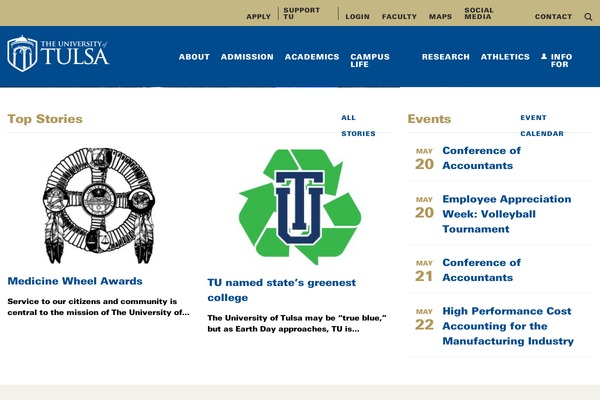Click the search magnifier icon
Screen dimensions: 600x400
(588, 17)
